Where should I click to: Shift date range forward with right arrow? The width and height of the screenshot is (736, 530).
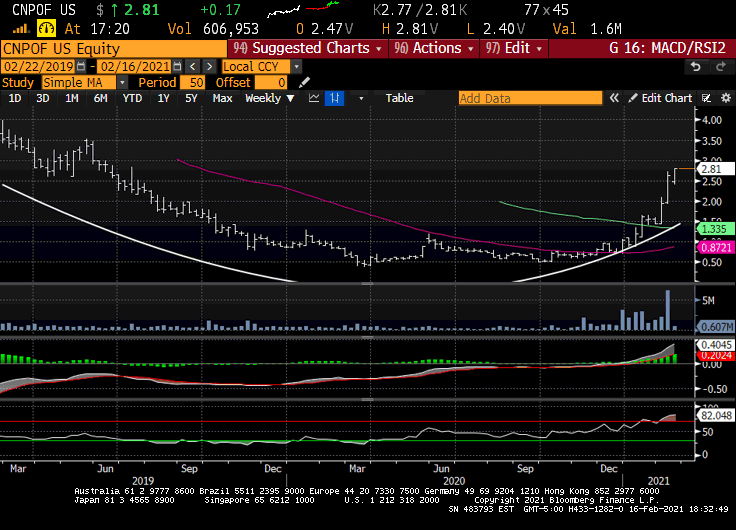tap(209, 66)
